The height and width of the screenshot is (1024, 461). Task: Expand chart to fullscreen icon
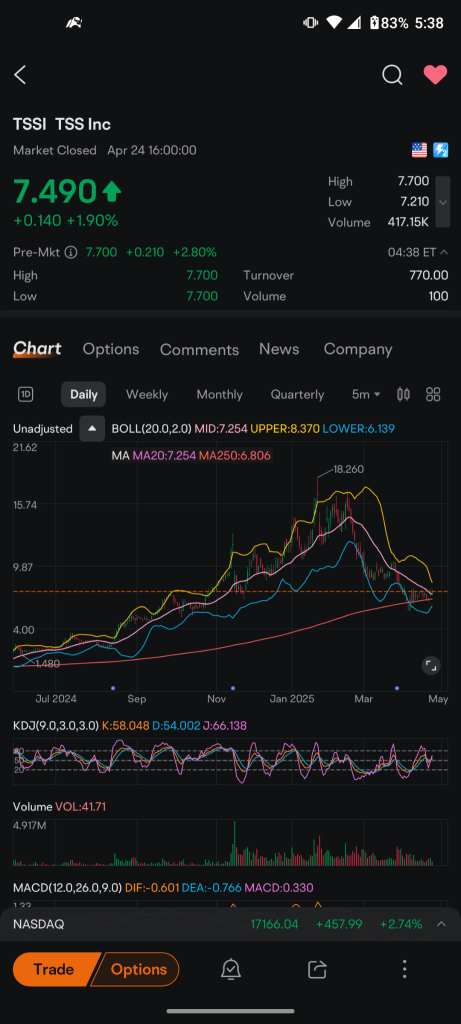coord(430,665)
